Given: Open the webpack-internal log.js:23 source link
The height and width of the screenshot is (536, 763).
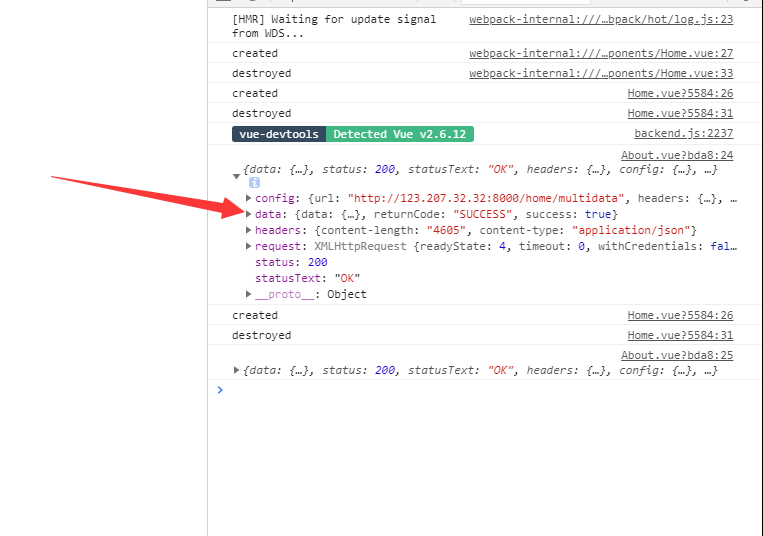Looking at the screenshot, I should coord(601,19).
